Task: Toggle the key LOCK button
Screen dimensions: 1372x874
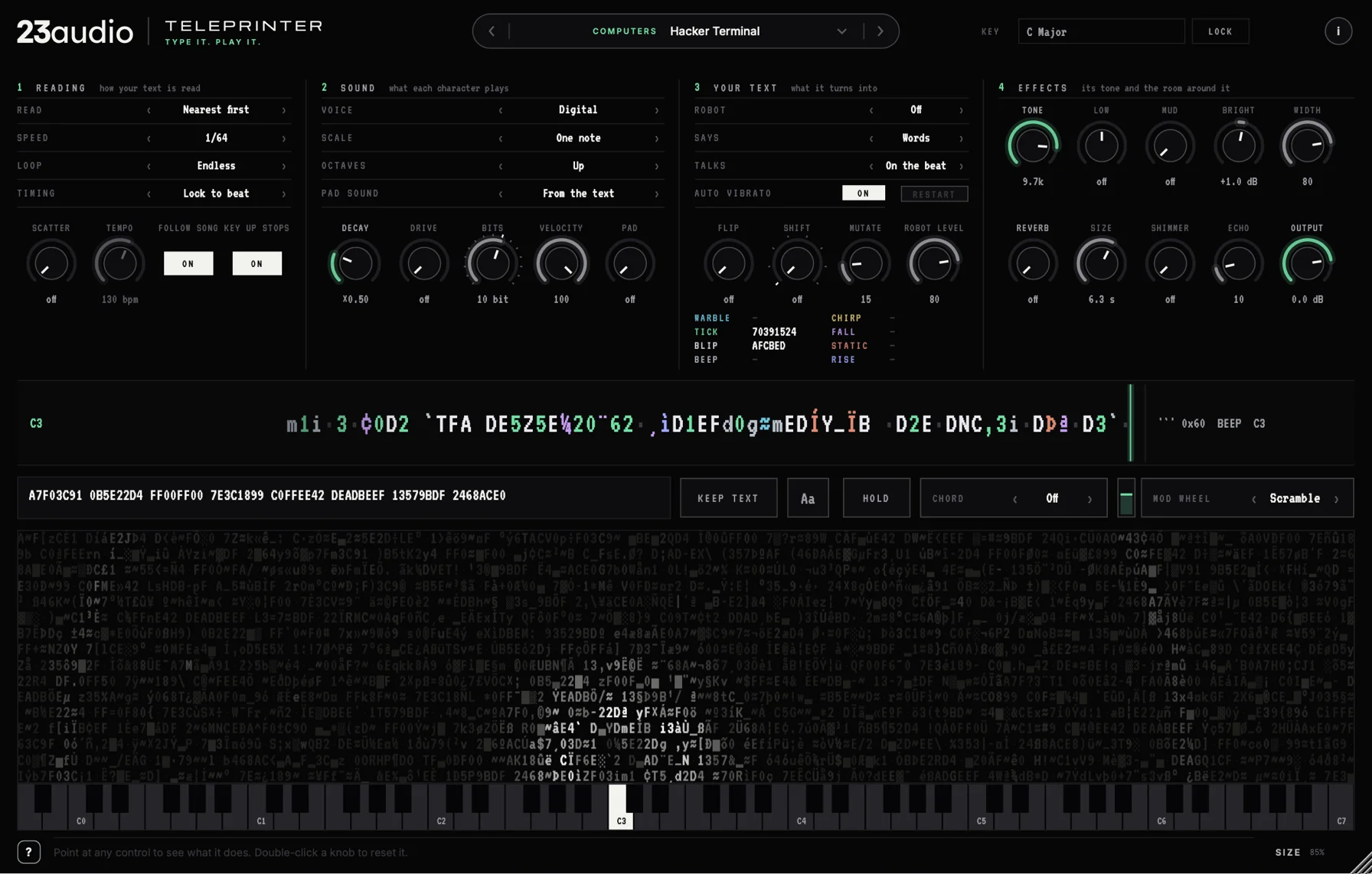Action: [1220, 31]
